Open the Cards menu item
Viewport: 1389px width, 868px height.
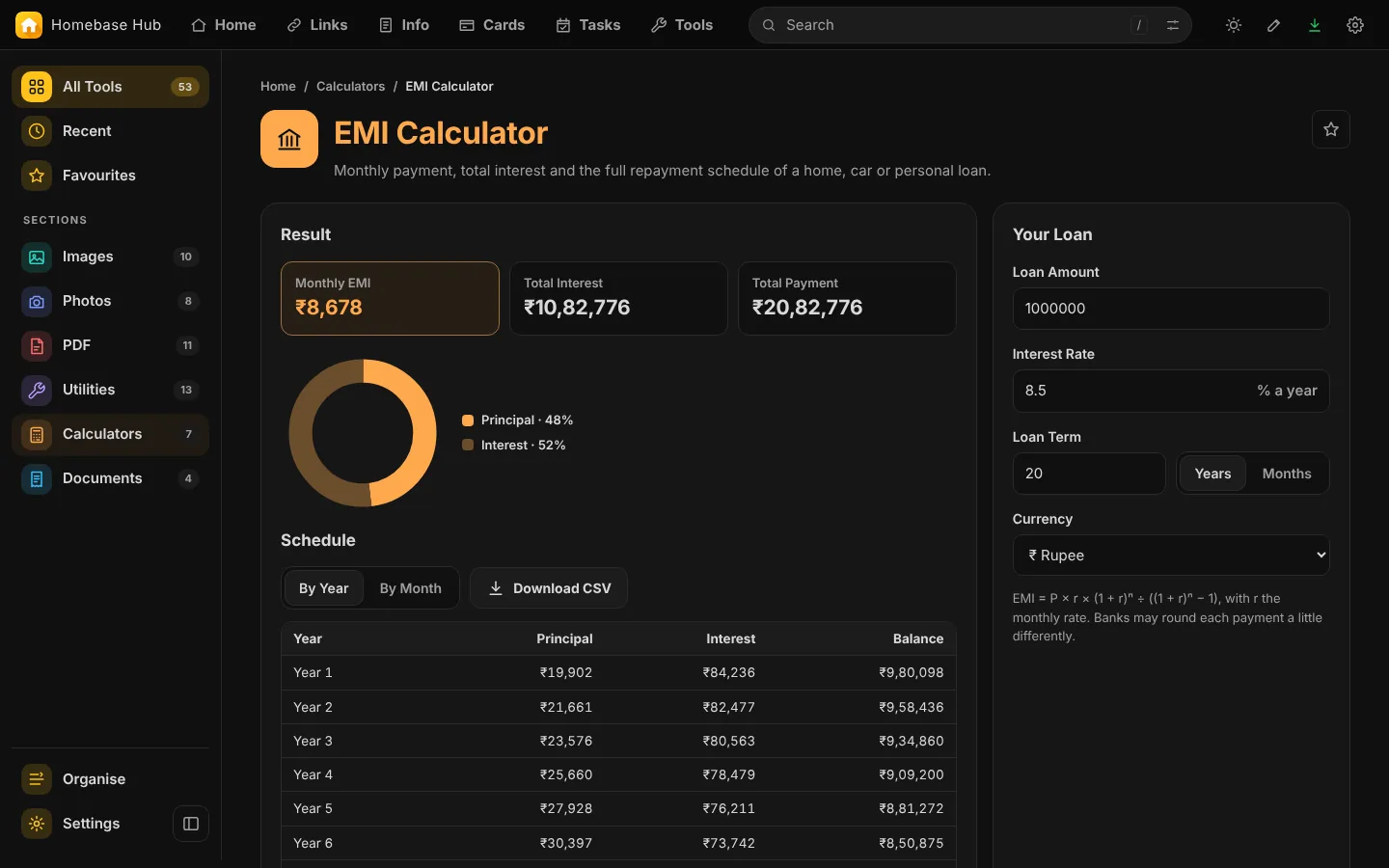coord(492,25)
